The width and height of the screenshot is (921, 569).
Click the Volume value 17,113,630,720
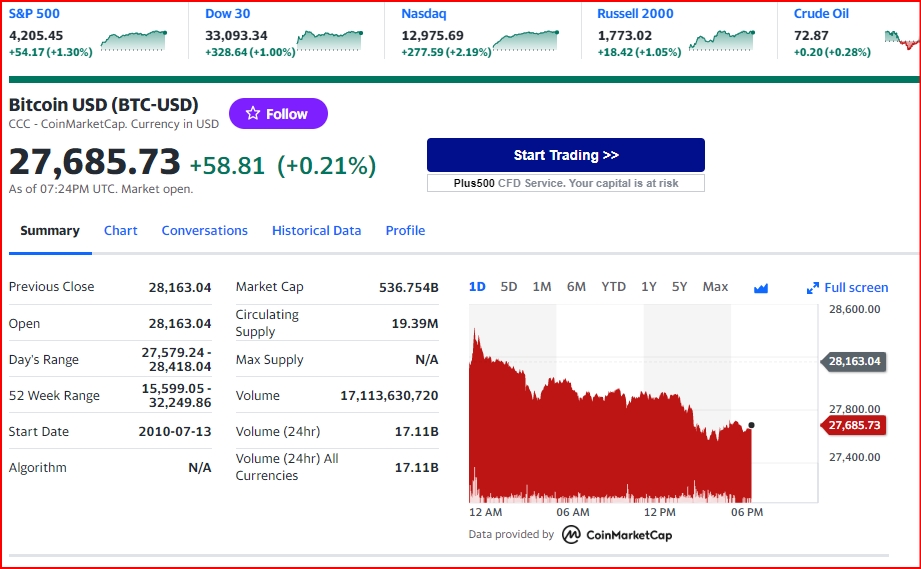(389, 396)
